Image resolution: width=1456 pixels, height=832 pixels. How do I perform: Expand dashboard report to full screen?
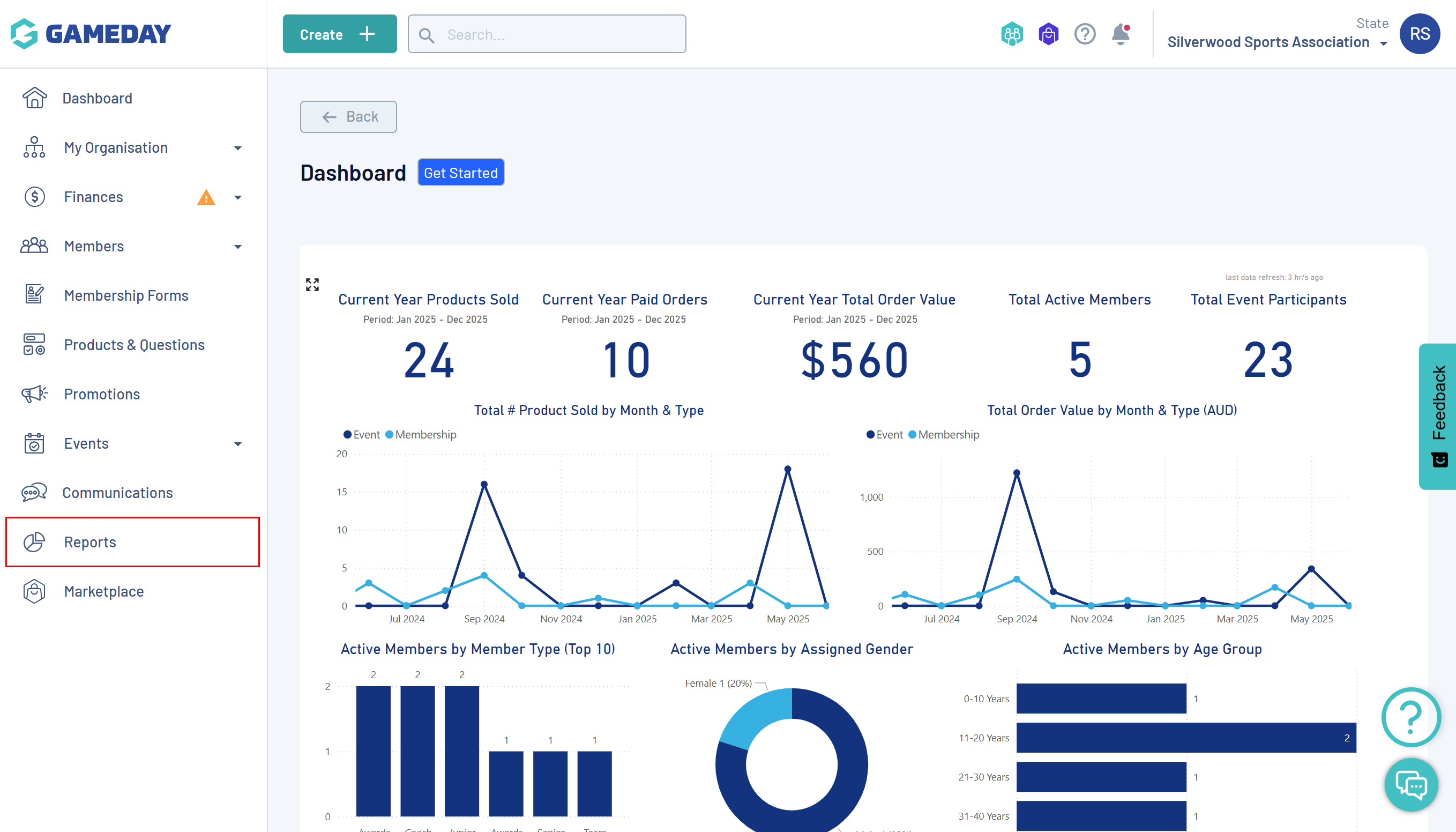[312, 284]
